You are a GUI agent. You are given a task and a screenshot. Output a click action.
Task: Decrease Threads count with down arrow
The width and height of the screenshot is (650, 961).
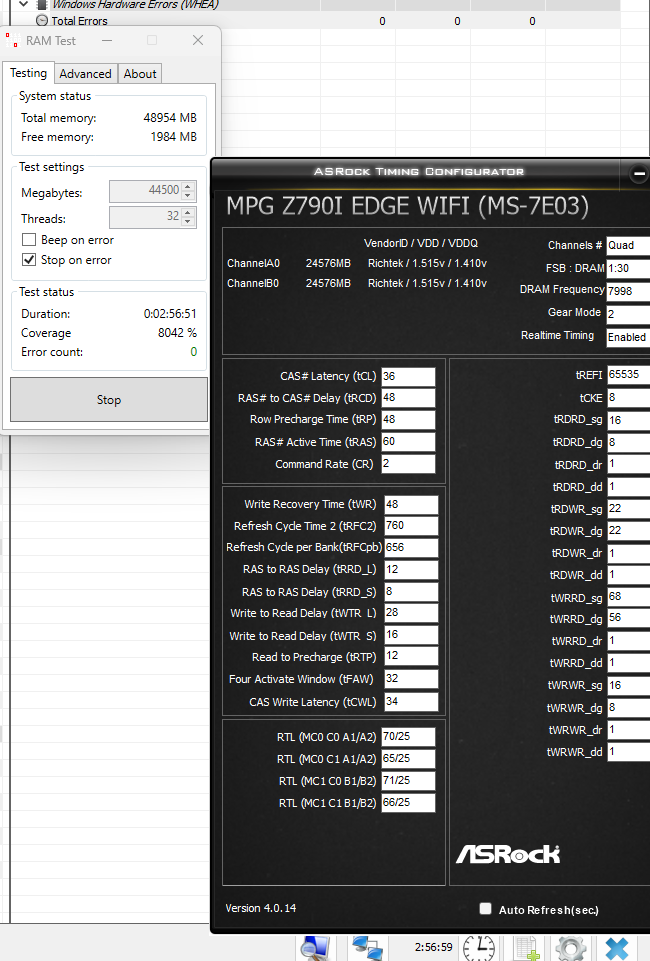[189, 222]
